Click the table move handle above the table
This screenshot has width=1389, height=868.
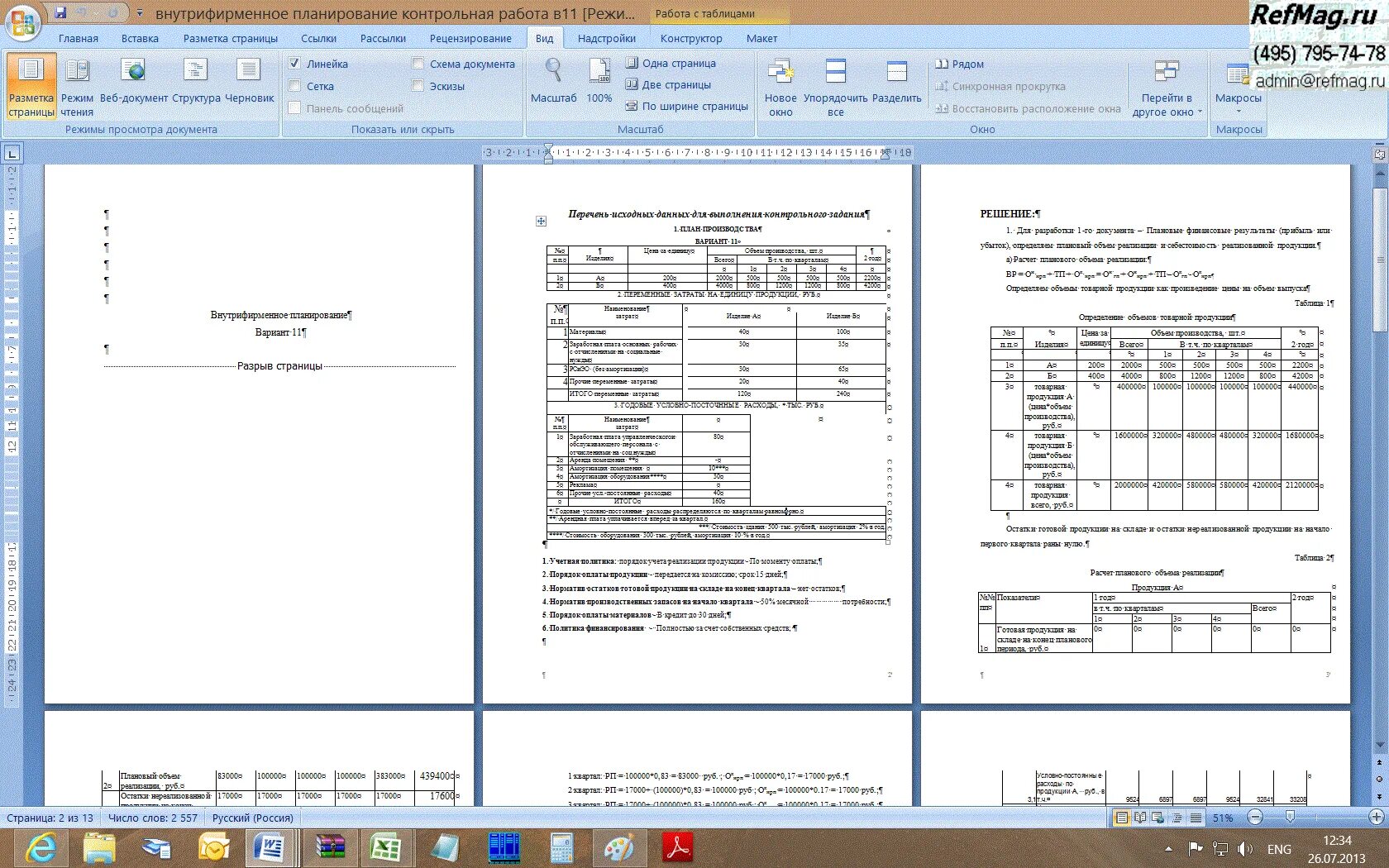click(541, 221)
